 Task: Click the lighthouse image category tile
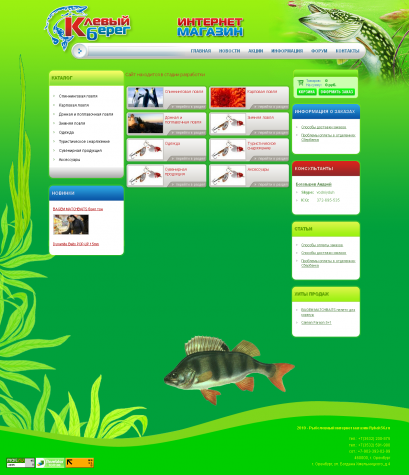[x=145, y=123]
